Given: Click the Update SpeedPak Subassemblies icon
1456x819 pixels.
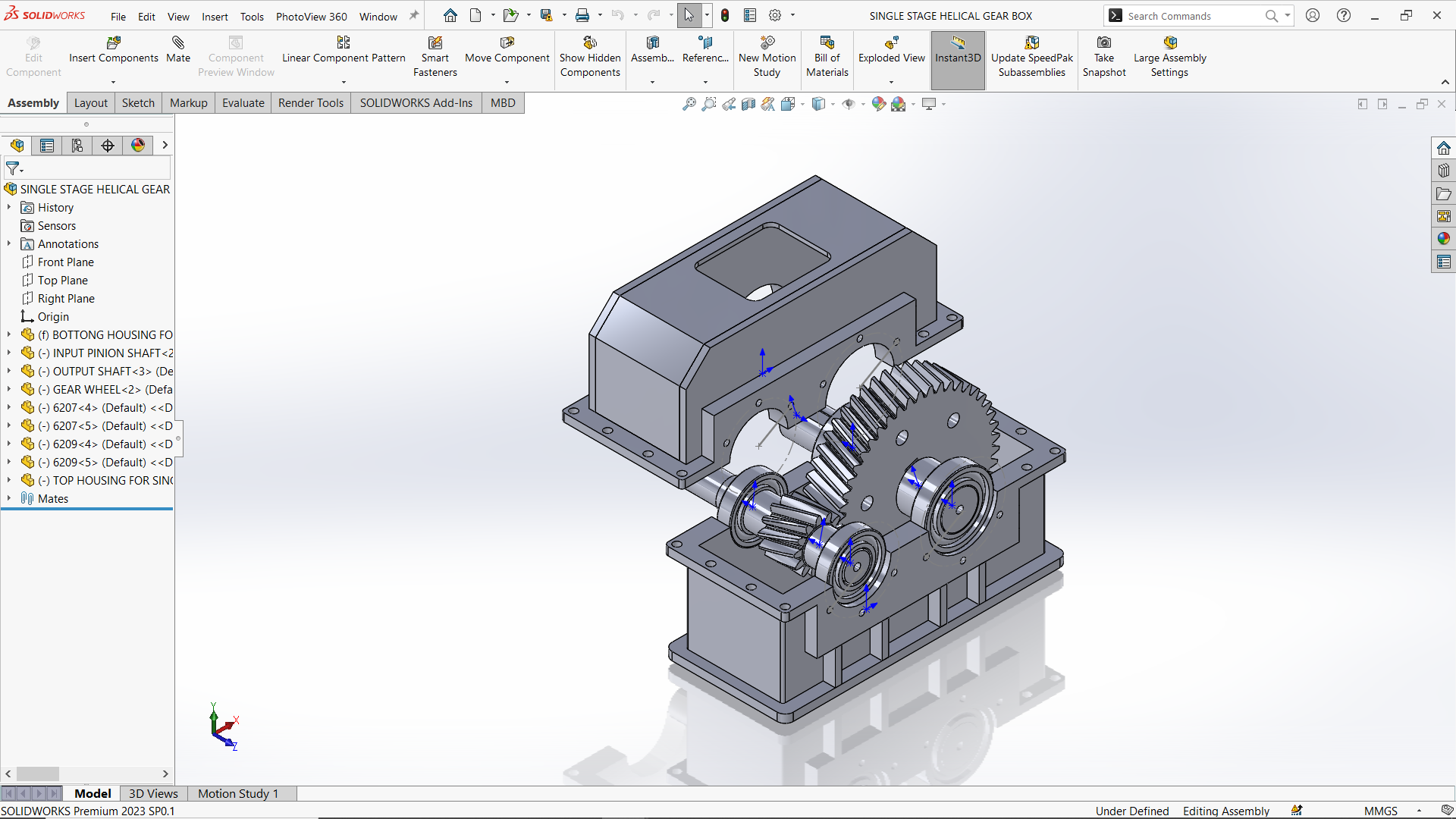Looking at the screenshot, I should (x=1031, y=43).
